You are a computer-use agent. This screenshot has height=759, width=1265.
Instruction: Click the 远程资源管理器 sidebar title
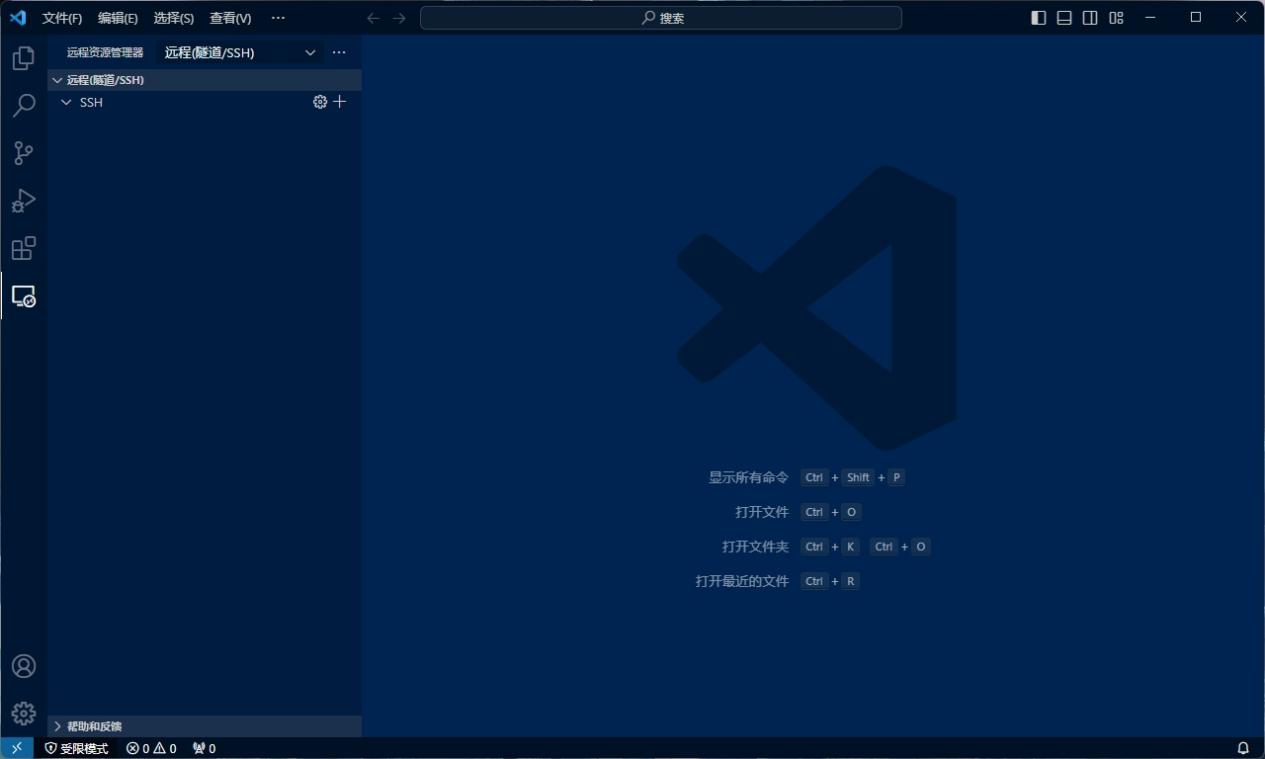(x=105, y=52)
